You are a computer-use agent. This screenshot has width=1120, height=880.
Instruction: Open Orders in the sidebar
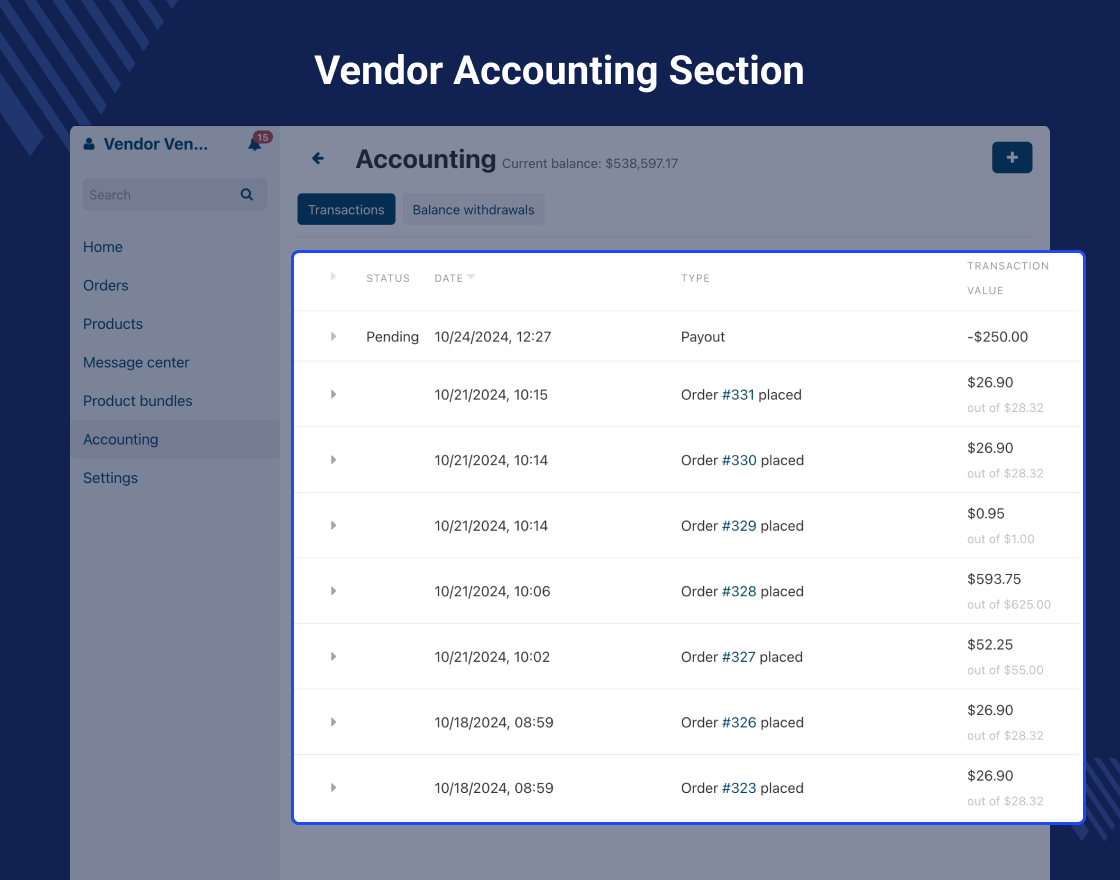(x=106, y=286)
